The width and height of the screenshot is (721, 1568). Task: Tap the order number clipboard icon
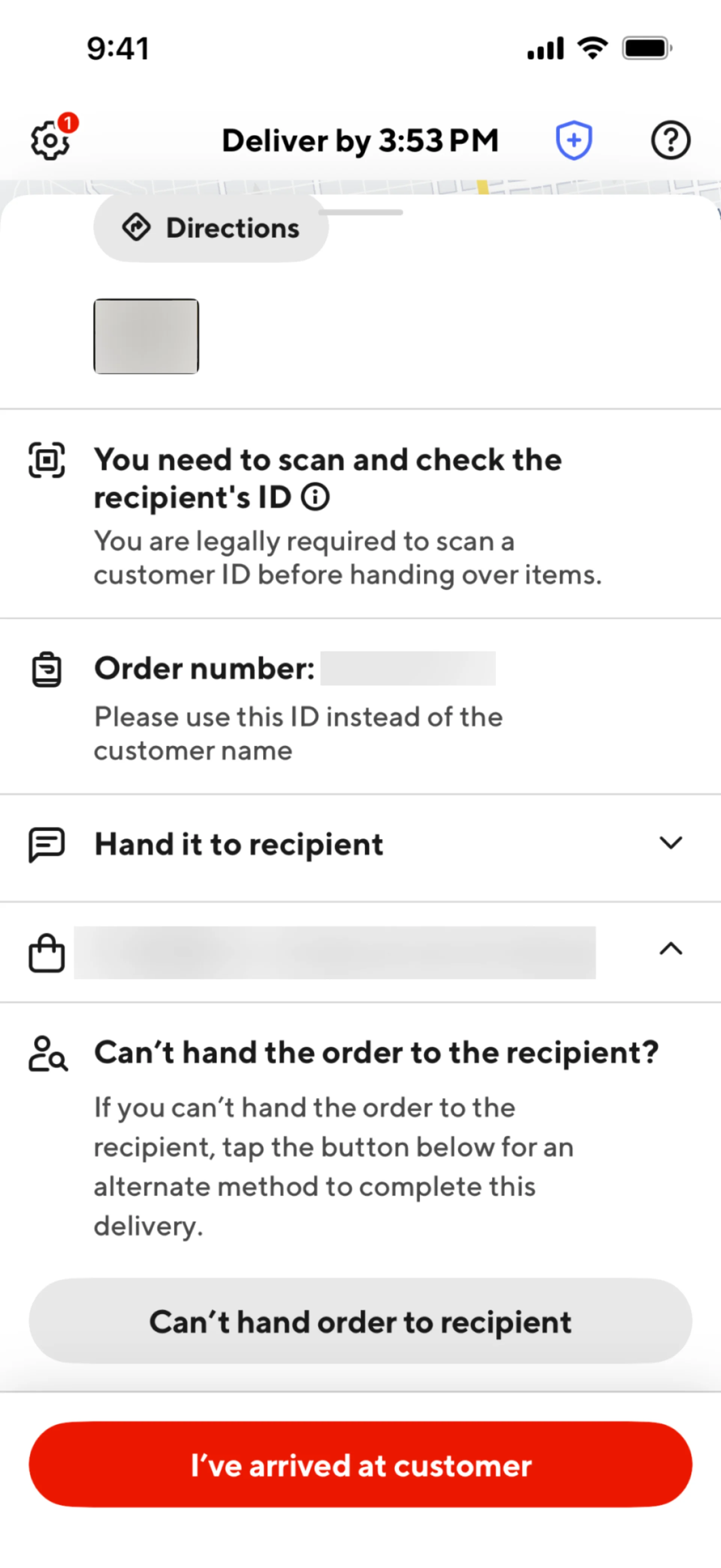coord(47,669)
